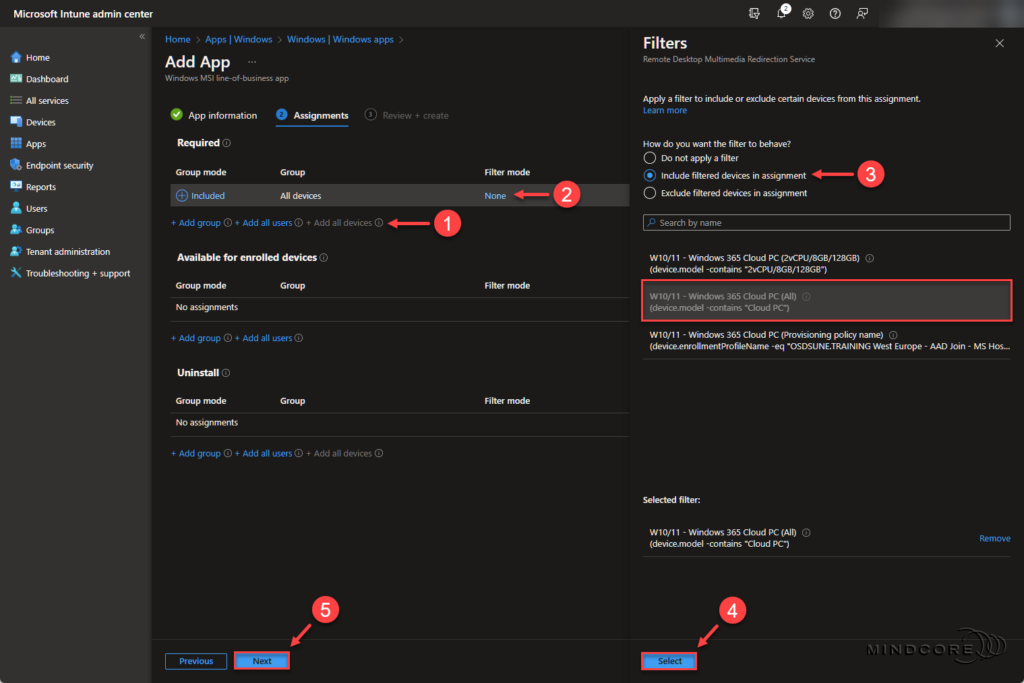Click the Next button

[x=261, y=660]
